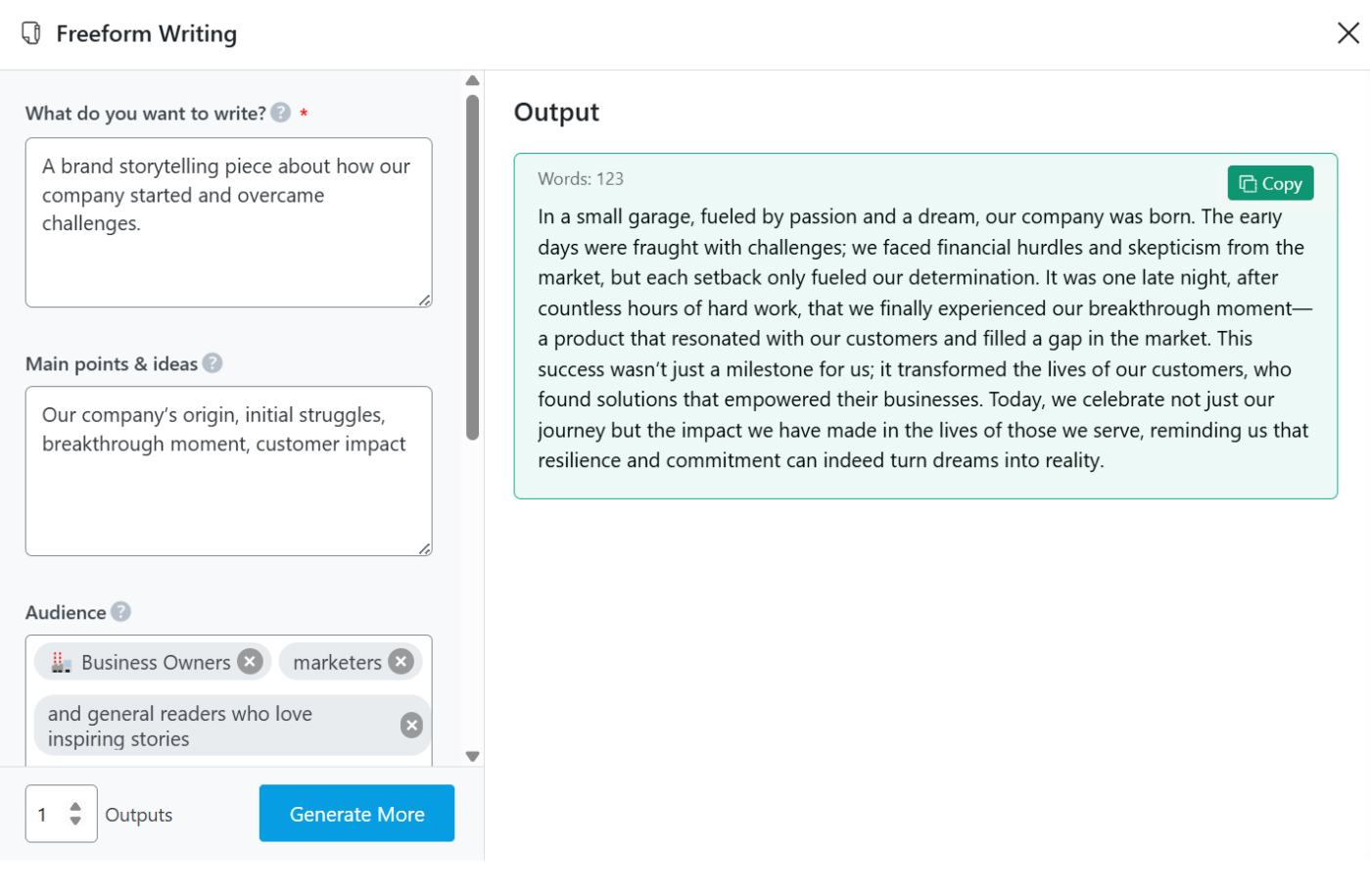
Task: Increase the number of Outputs
Action: 75,807
